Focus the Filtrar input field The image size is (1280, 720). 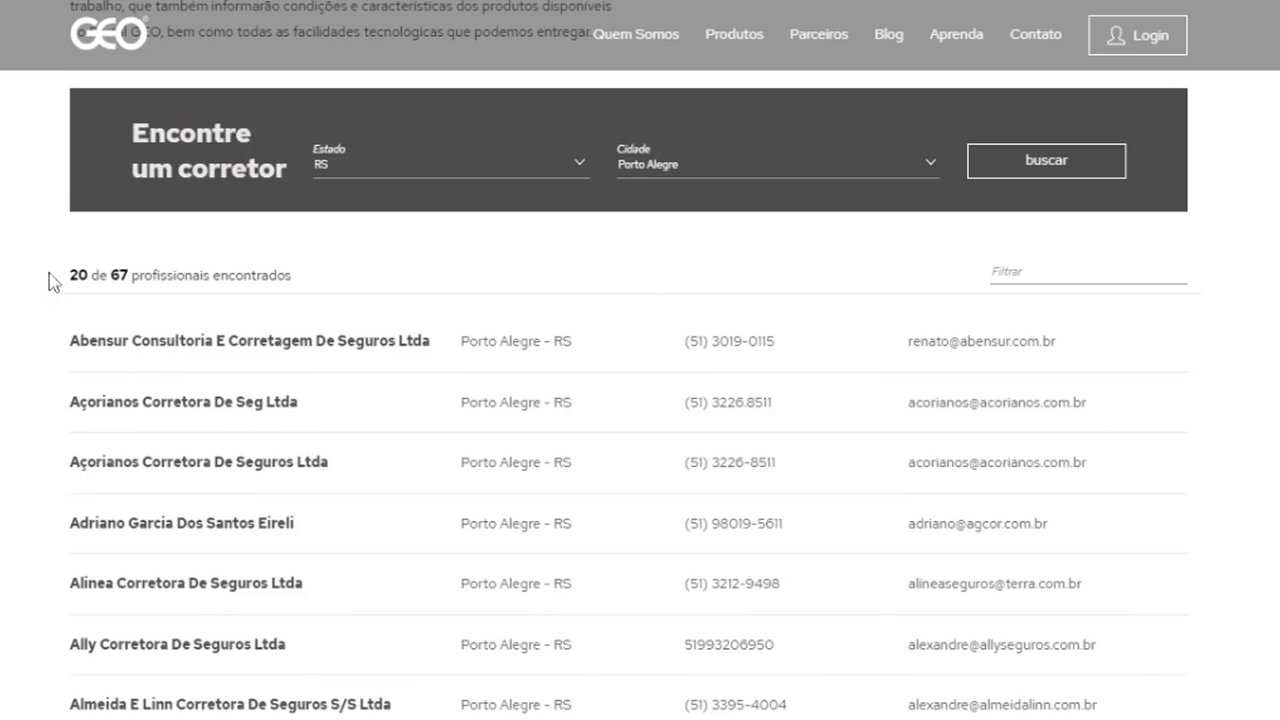[x=1087, y=272]
